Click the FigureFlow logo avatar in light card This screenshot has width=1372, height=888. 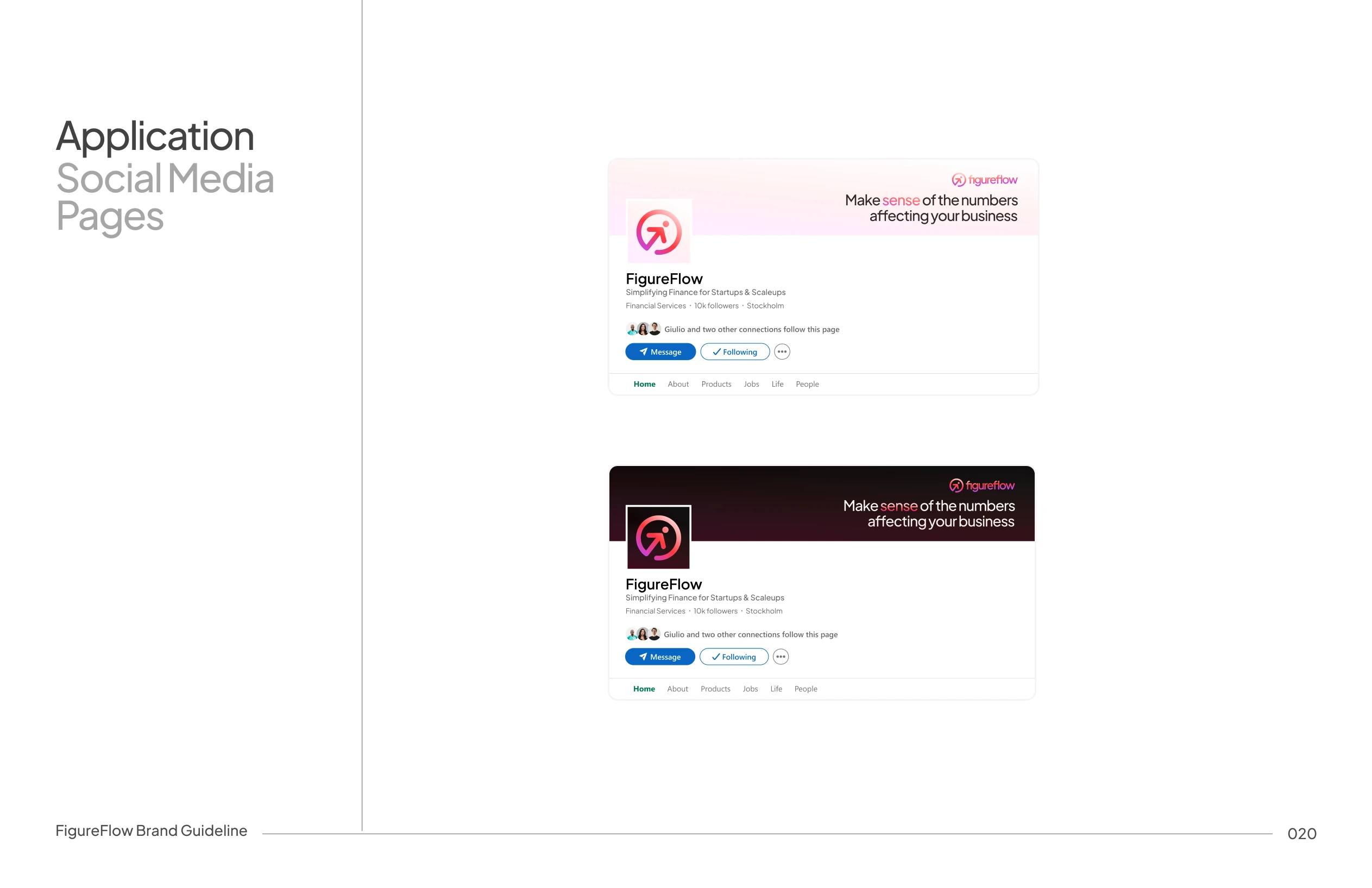(x=658, y=231)
